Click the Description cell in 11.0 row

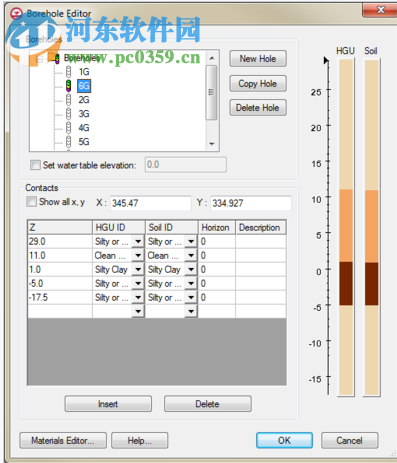(261, 255)
